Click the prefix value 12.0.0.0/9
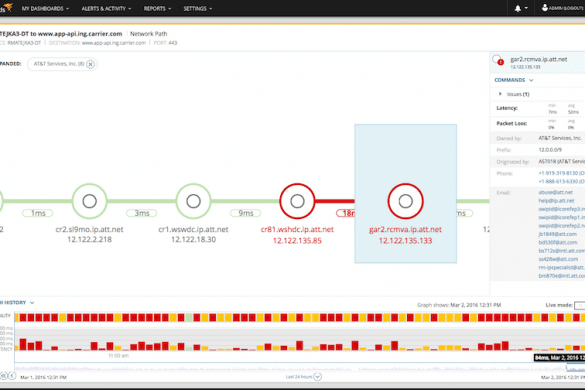585x390 pixels. [x=550, y=150]
